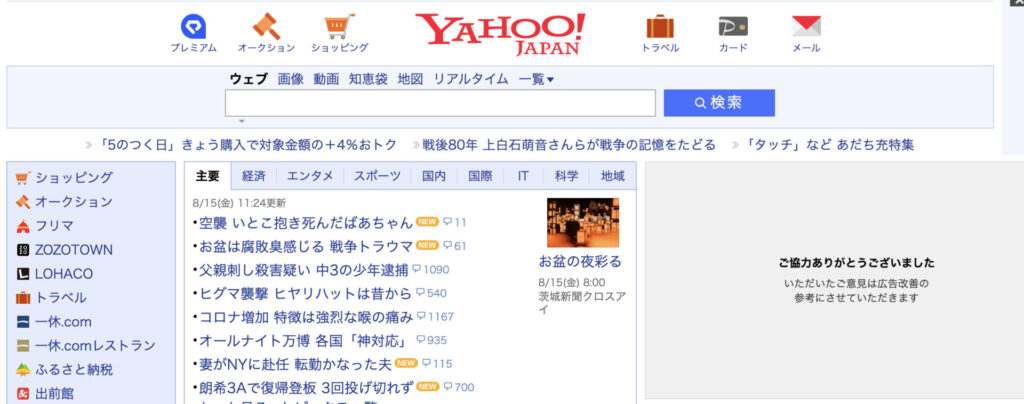The image size is (1024, 404).
Task: Open the Mail envelope icon in the header
Action: (x=807, y=27)
